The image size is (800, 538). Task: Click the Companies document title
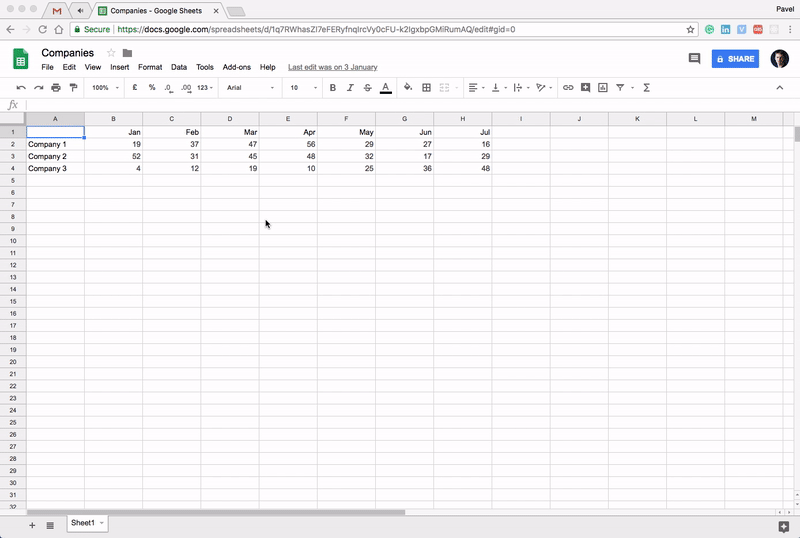pyautogui.click(x=67, y=53)
